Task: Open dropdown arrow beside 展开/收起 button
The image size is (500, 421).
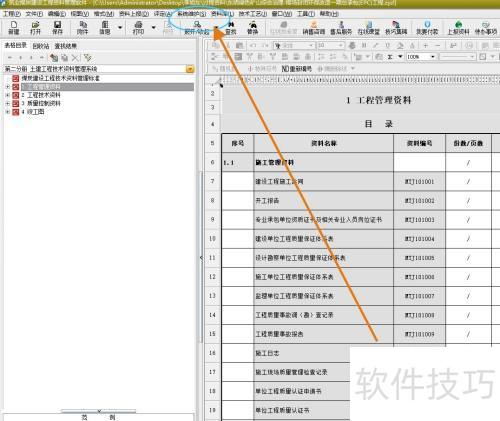Action: [216, 28]
